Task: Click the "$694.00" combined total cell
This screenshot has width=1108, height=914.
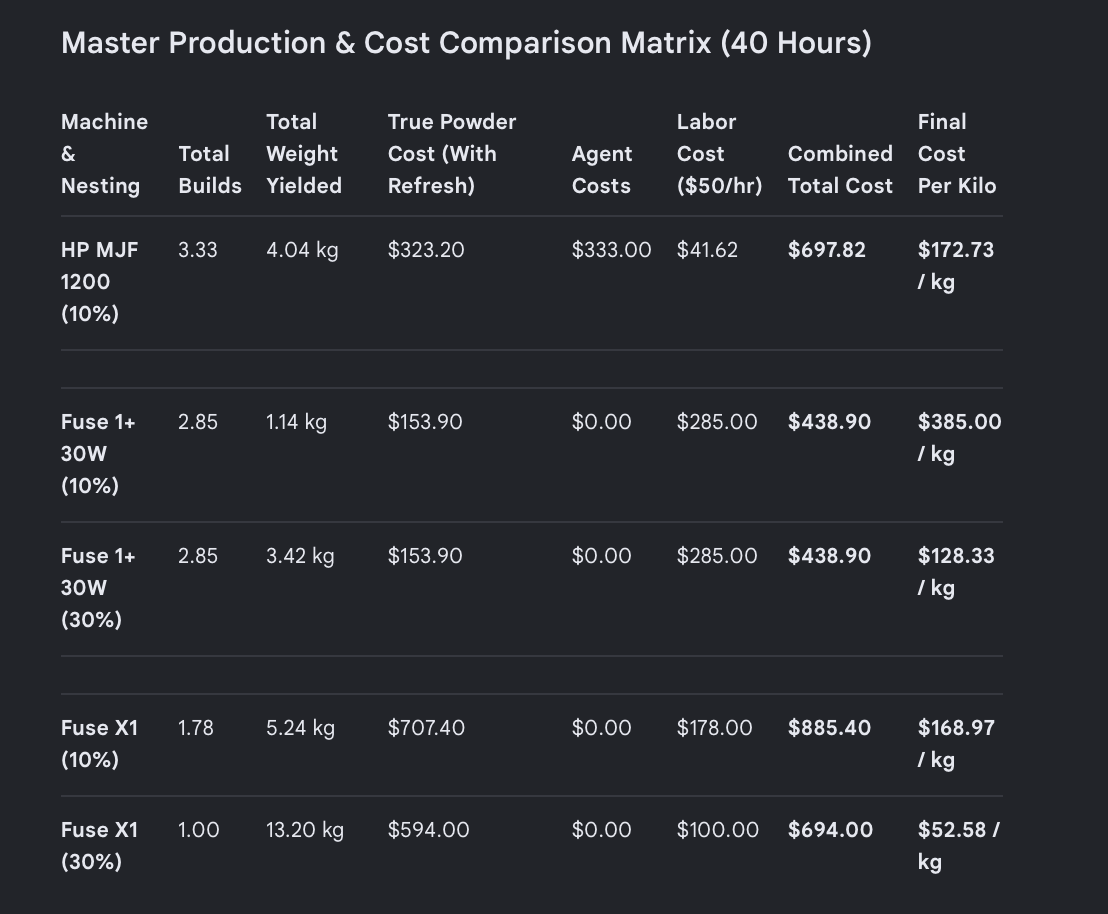Action: point(830,830)
